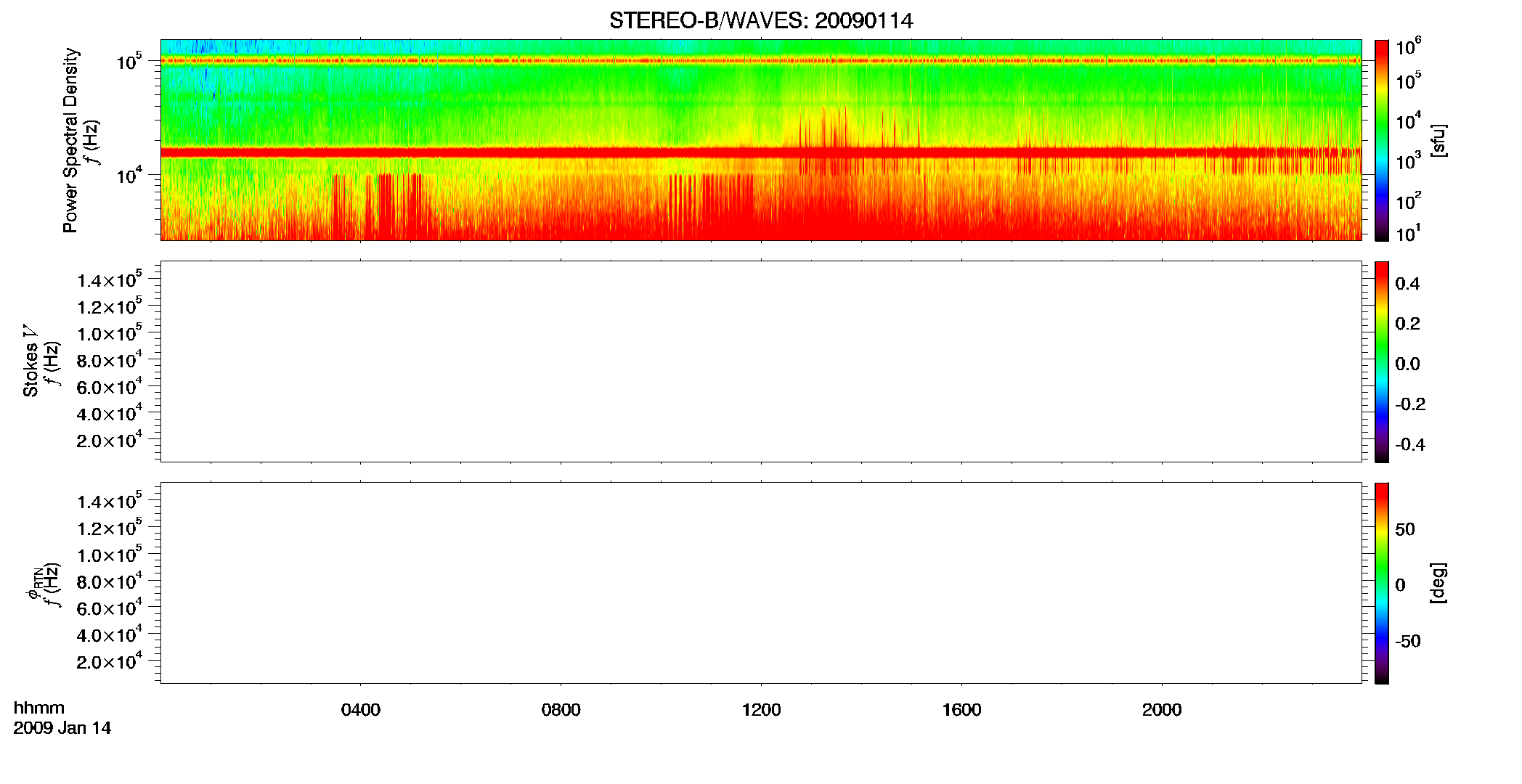Click the -50 tick on degrees color bar
This screenshot has width=1522, height=784.
pos(1407,642)
